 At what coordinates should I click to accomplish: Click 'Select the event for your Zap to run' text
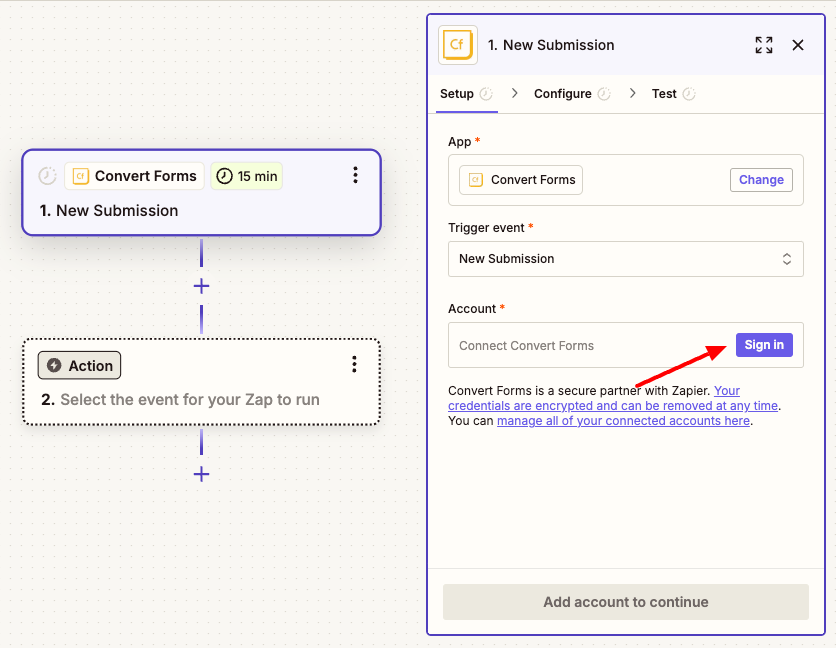(190, 399)
